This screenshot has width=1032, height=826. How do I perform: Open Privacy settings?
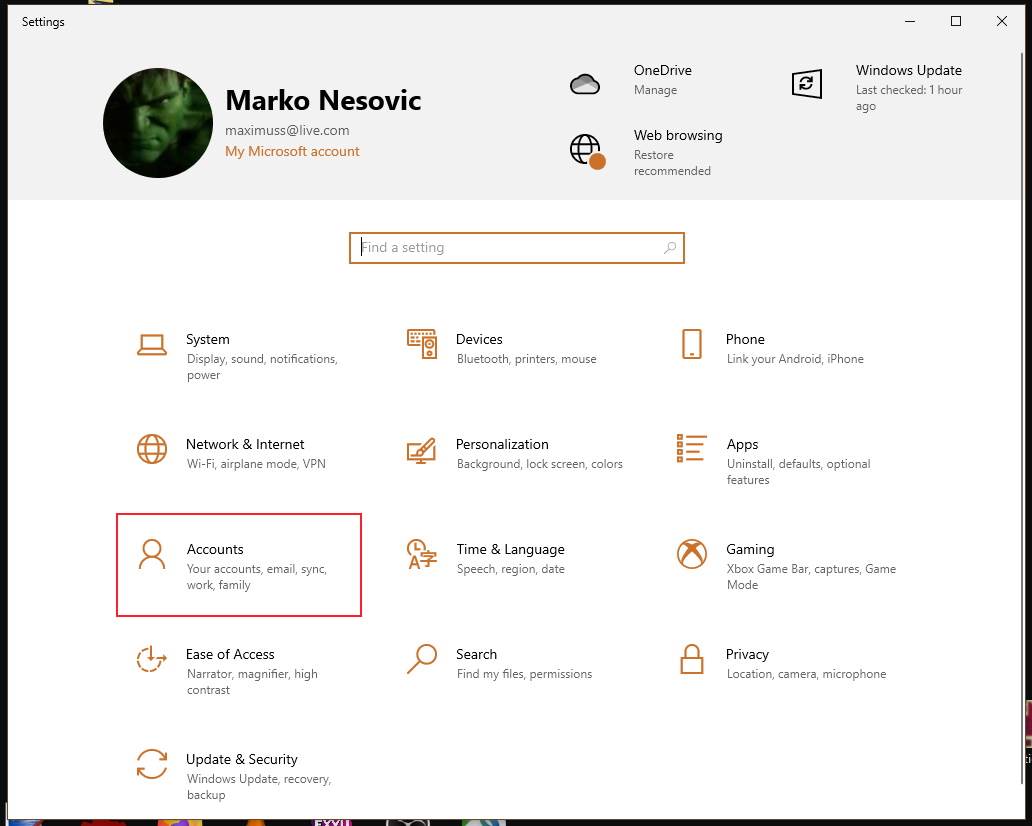click(x=747, y=654)
